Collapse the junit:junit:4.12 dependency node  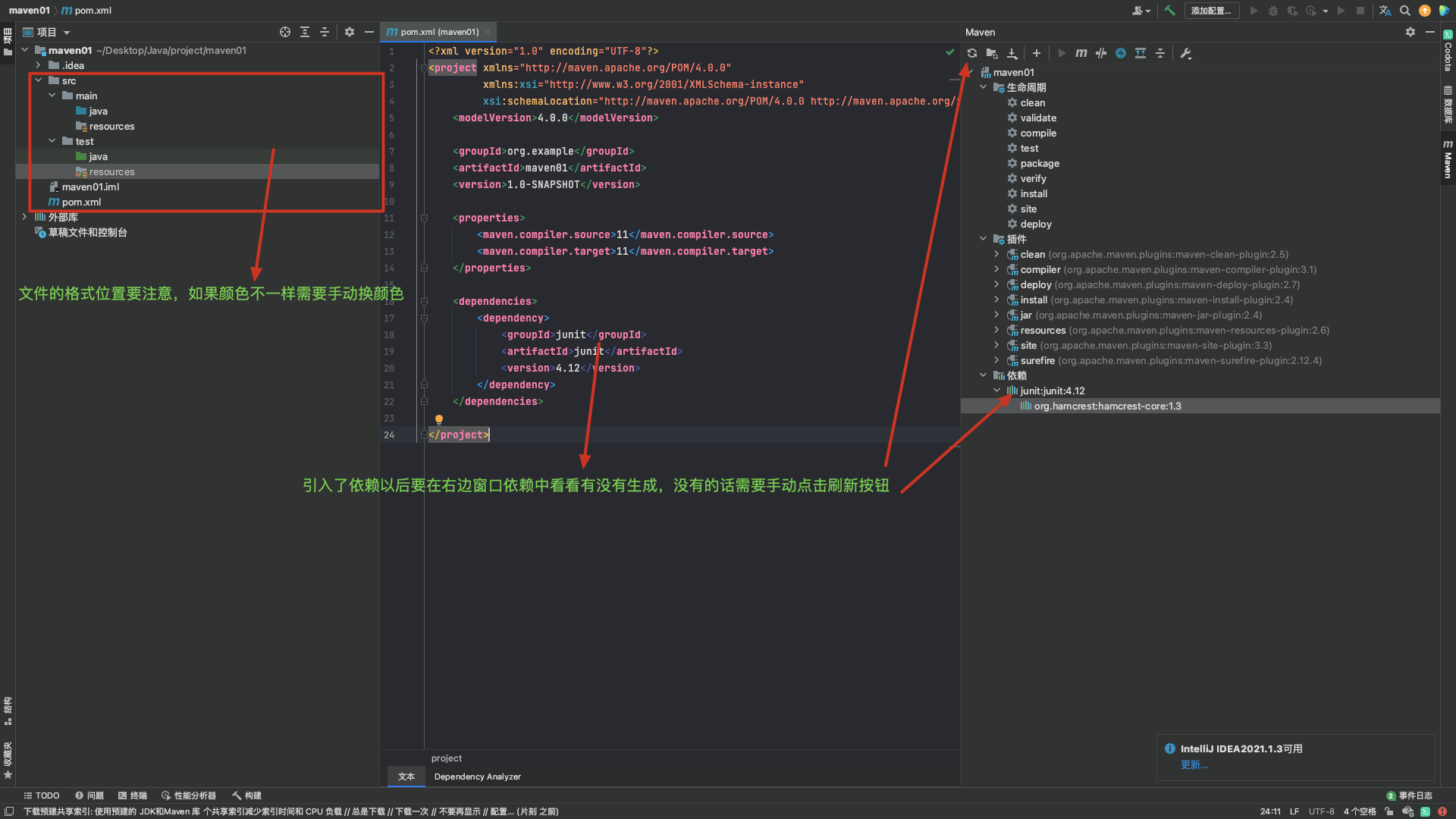(x=997, y=391)
